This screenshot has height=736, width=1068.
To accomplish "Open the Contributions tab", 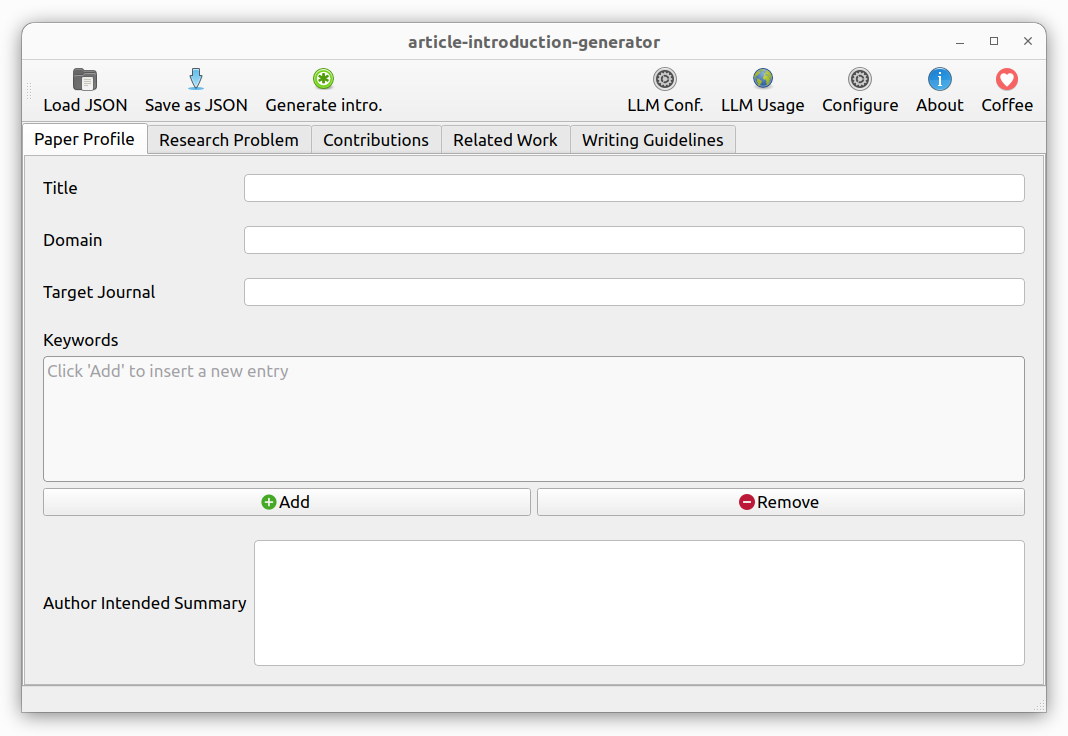I will click(x=376, y=140).
